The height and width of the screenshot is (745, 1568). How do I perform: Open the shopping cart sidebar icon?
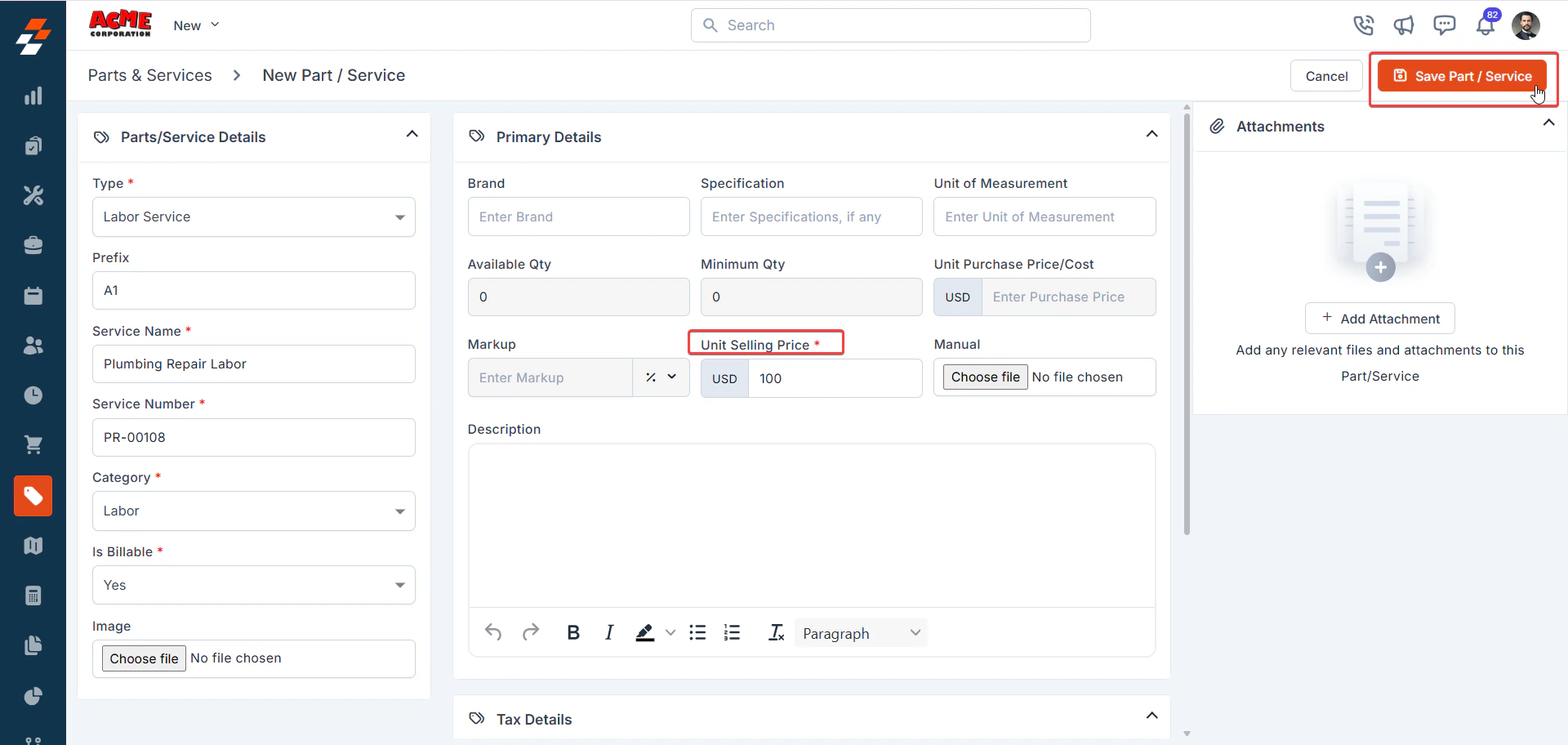click(33, 445)
